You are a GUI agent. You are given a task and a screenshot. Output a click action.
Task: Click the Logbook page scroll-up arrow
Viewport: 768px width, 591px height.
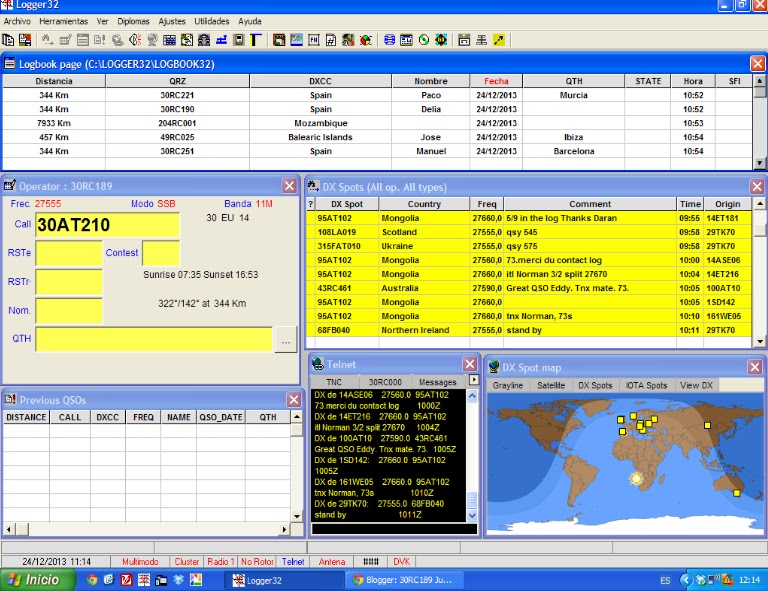[x=759, y=80]
